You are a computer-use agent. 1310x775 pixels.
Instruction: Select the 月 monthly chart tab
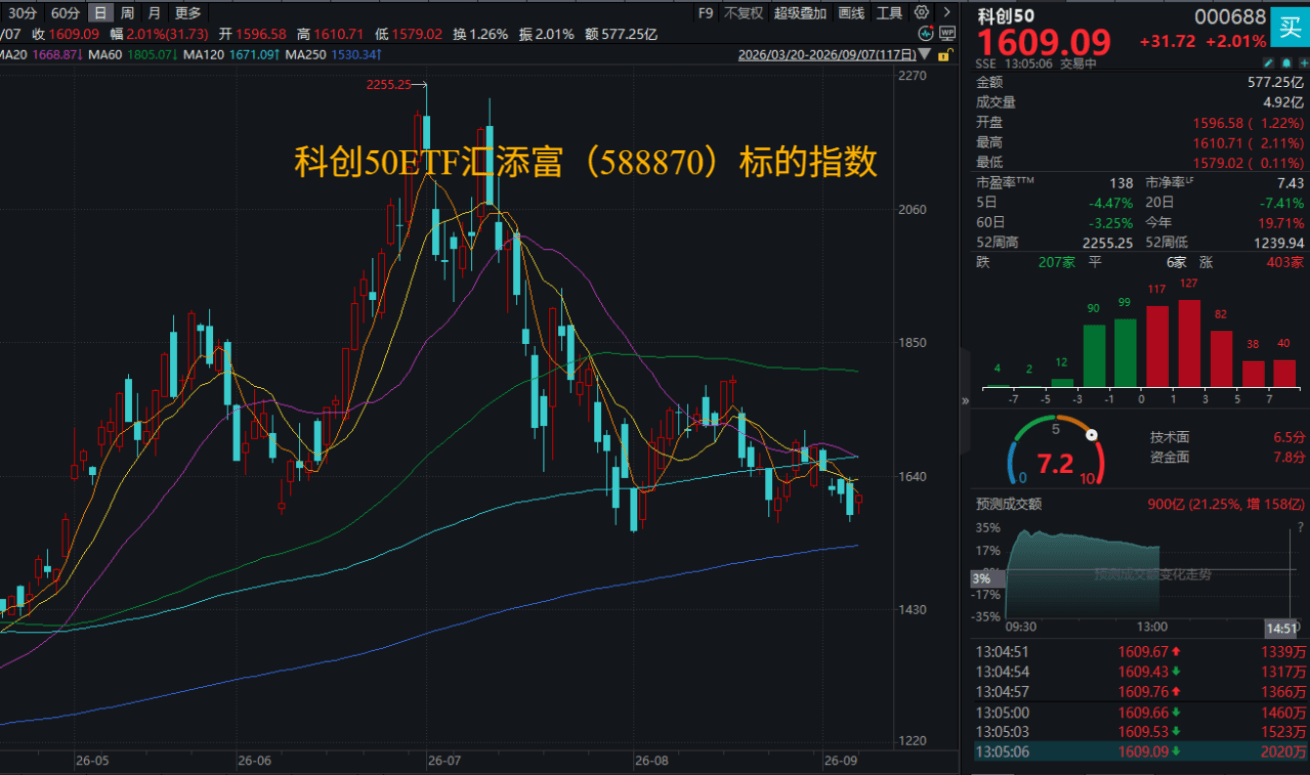tap(153, 13)
